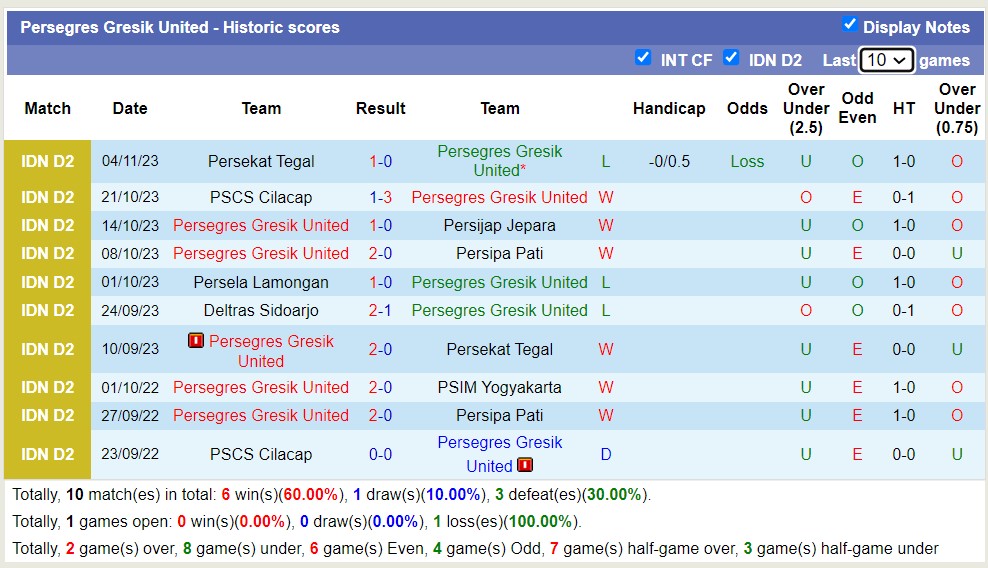Click the 0-0 result on 23/09/22
The image size is (988, 568).
(381, 454)
